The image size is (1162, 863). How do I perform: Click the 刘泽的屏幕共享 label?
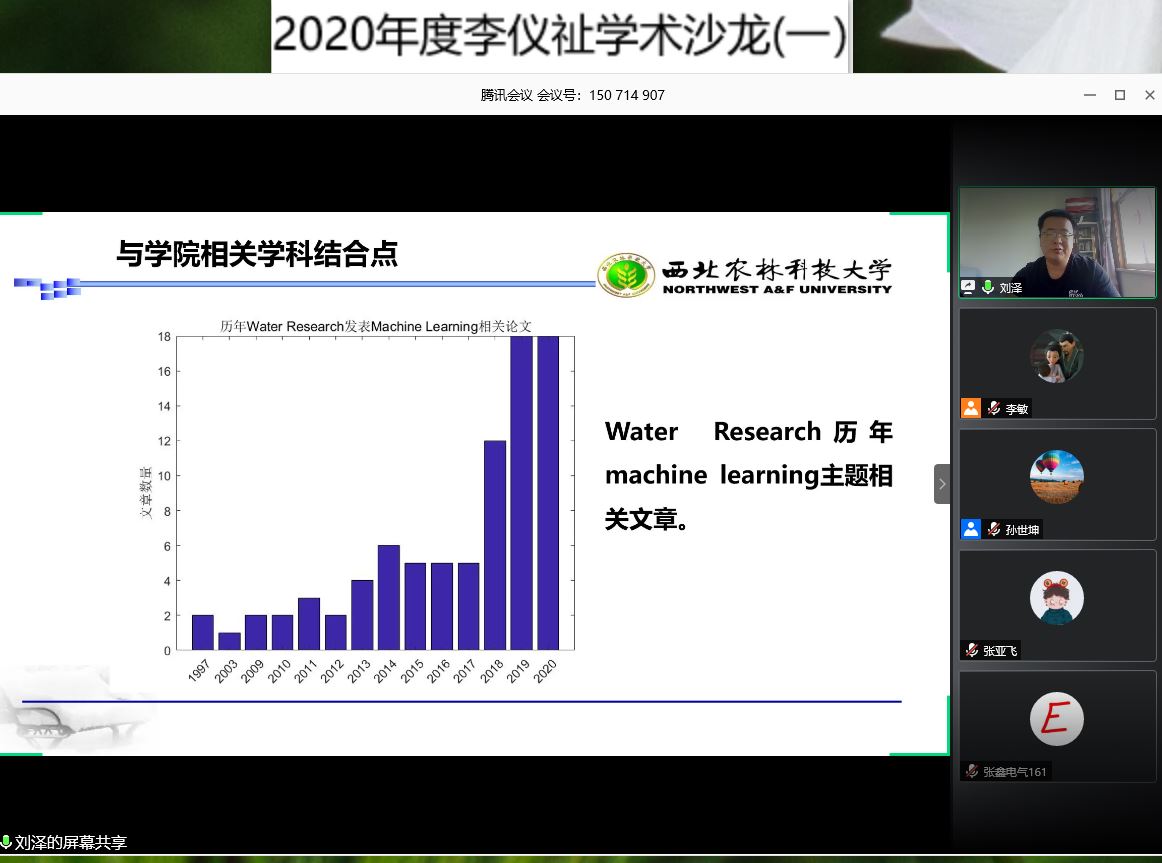71,843
